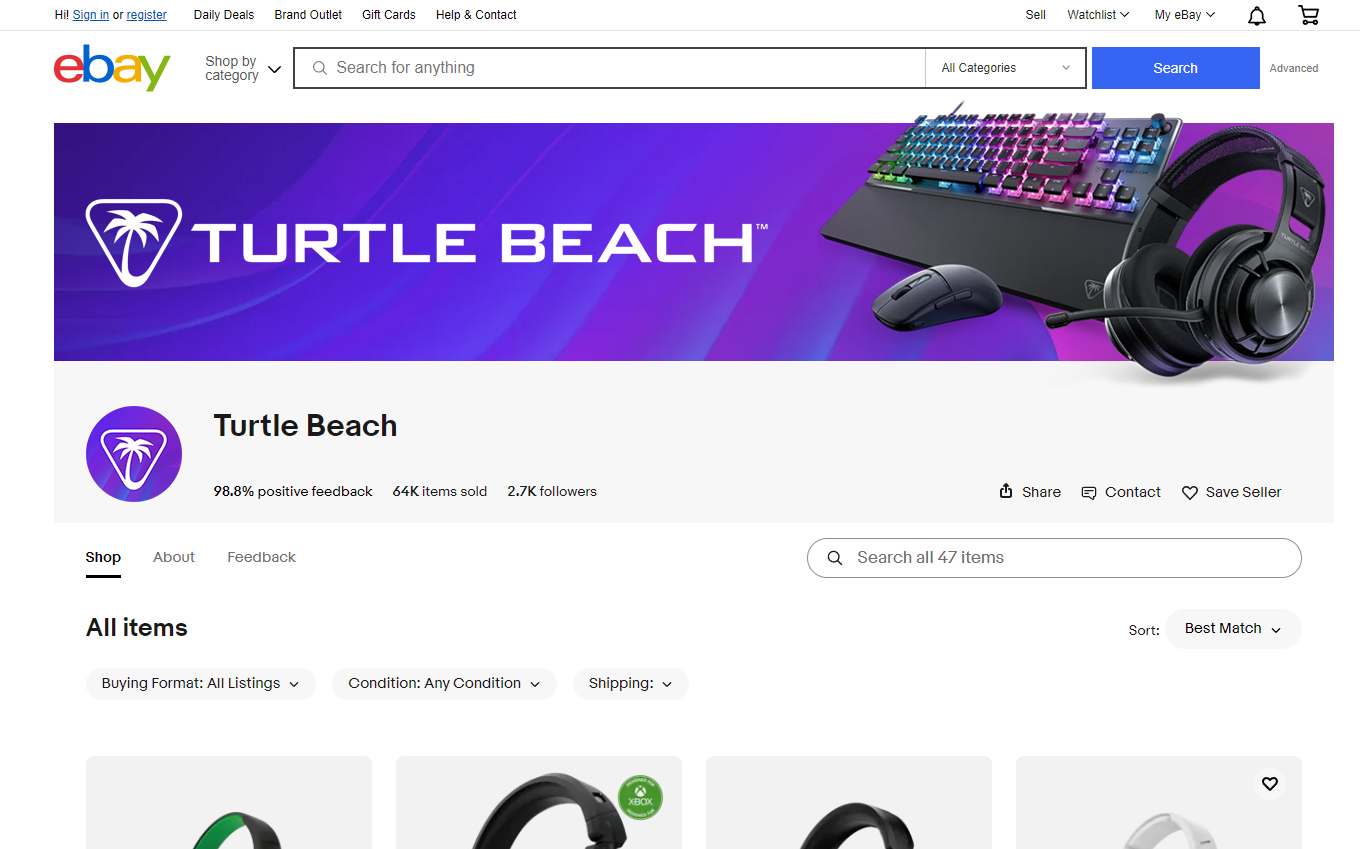Image resolution: width=1360 pixels, height=849 pixels.
Task: Expand the Shop by category menu
Action: tap(243, 68)
